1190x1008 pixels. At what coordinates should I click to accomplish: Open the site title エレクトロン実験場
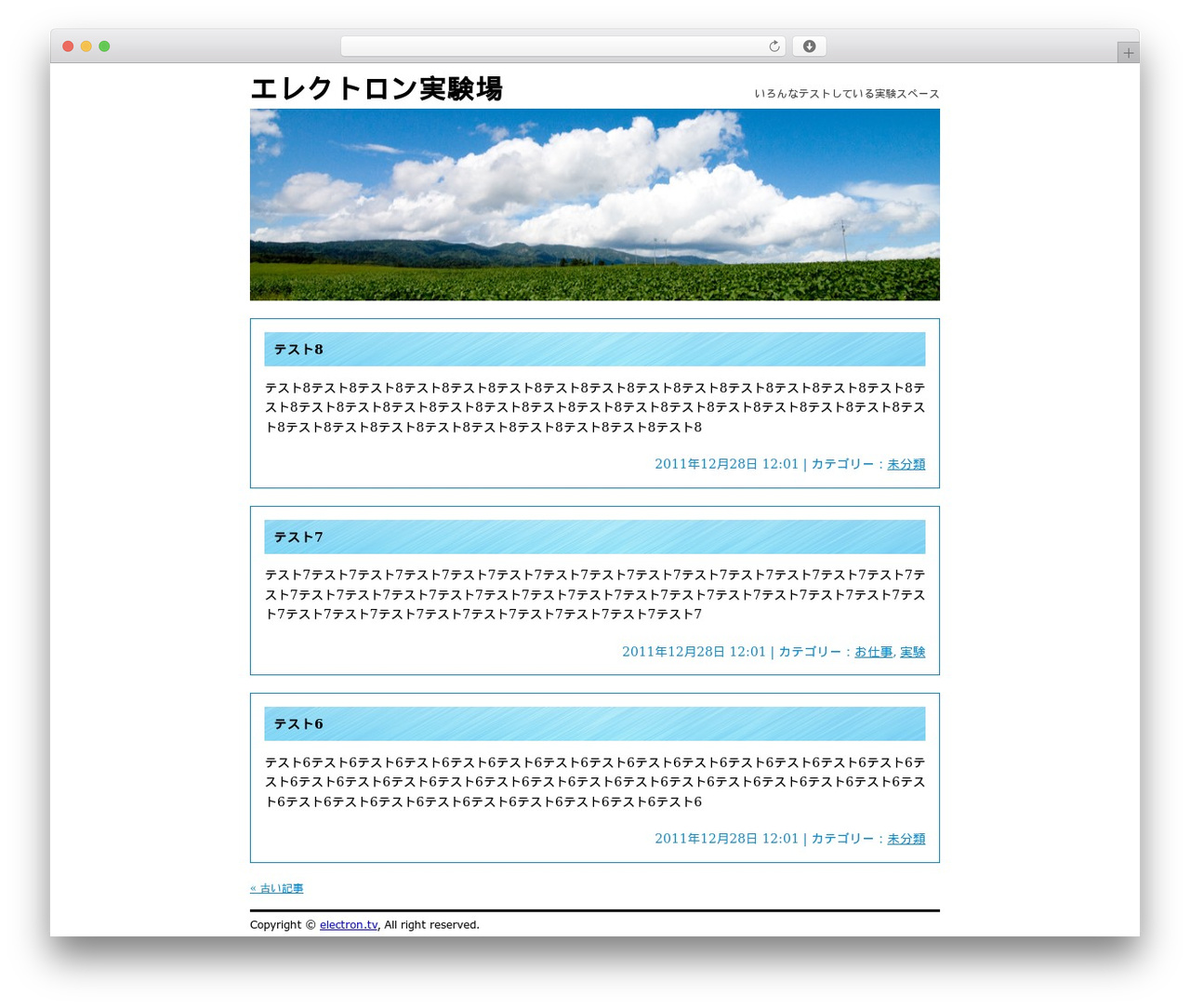377,88
